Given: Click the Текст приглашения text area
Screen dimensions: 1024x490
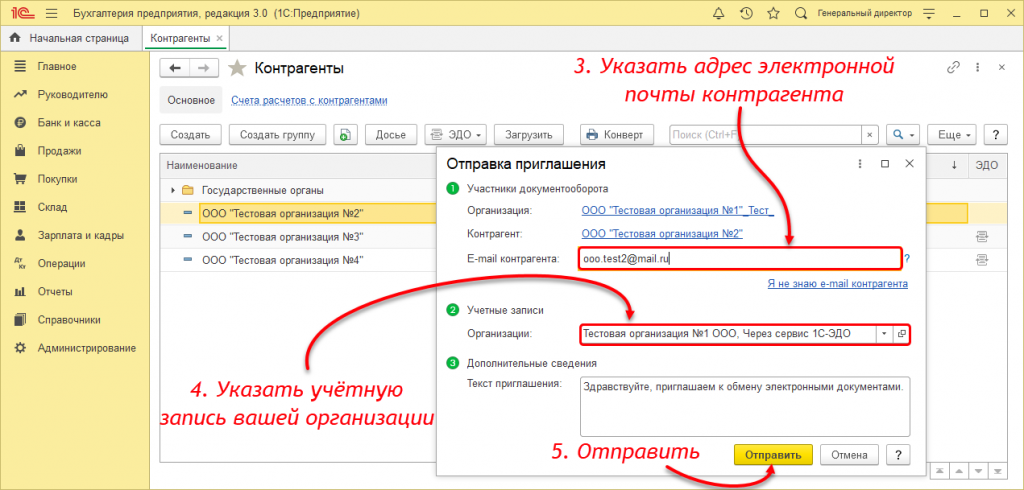Looking at the screenshot, I should pos(744,405).
